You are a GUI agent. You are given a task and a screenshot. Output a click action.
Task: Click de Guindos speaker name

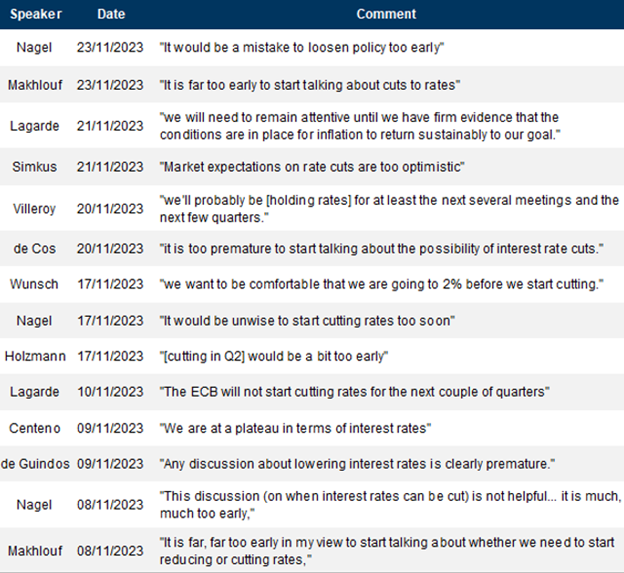click(x=35, y=464)
